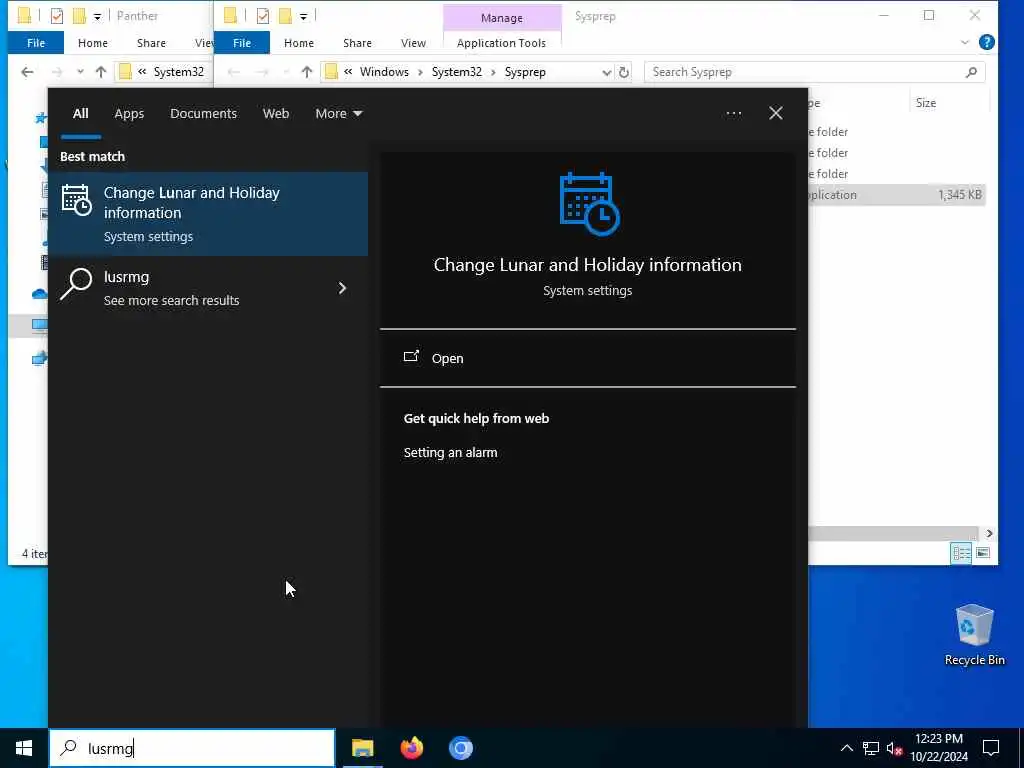Image resolution: width=1024 pixels, height=768 pixels.
Task: Open Home tab in Sysprep window
Action: (x=298, y=43)
